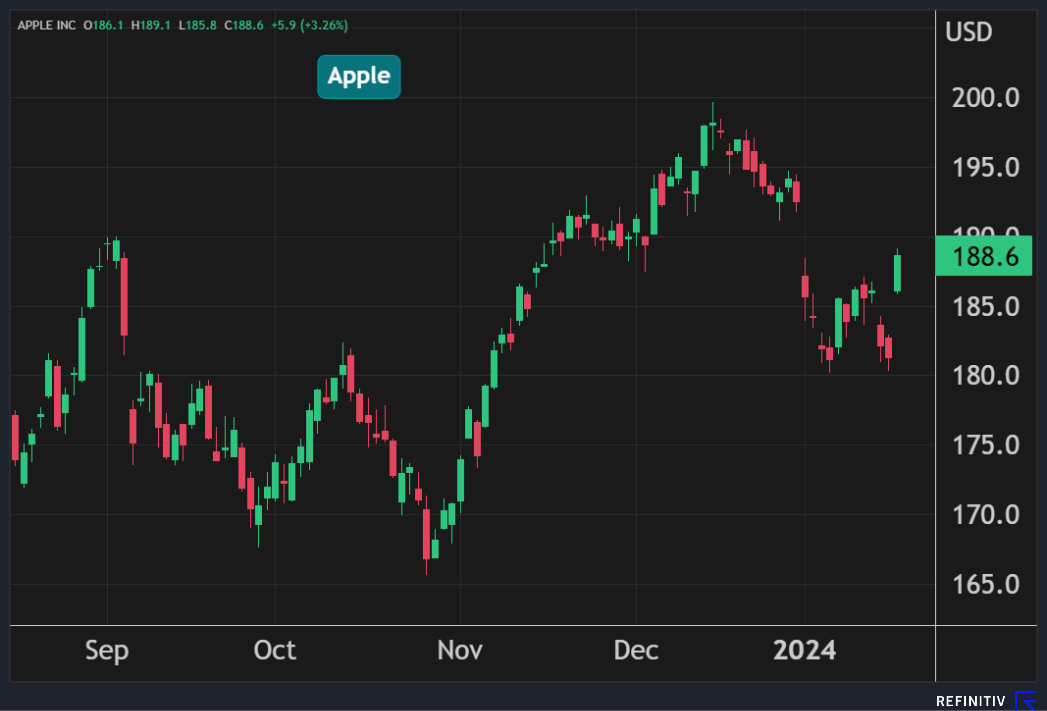Click the last green candlestick near 188.6
This screenshot has height=711, width=1047.
(x=897, y=272)
